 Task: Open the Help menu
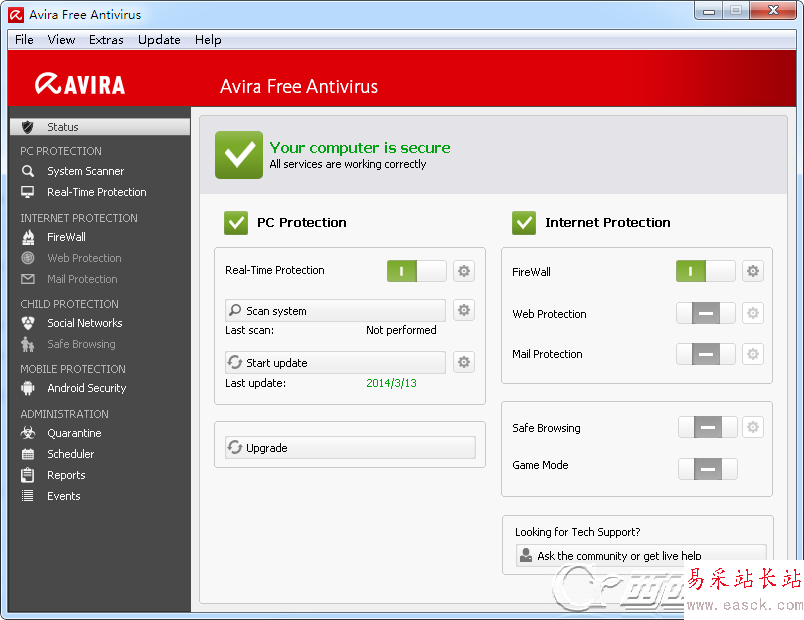(208, 39)
